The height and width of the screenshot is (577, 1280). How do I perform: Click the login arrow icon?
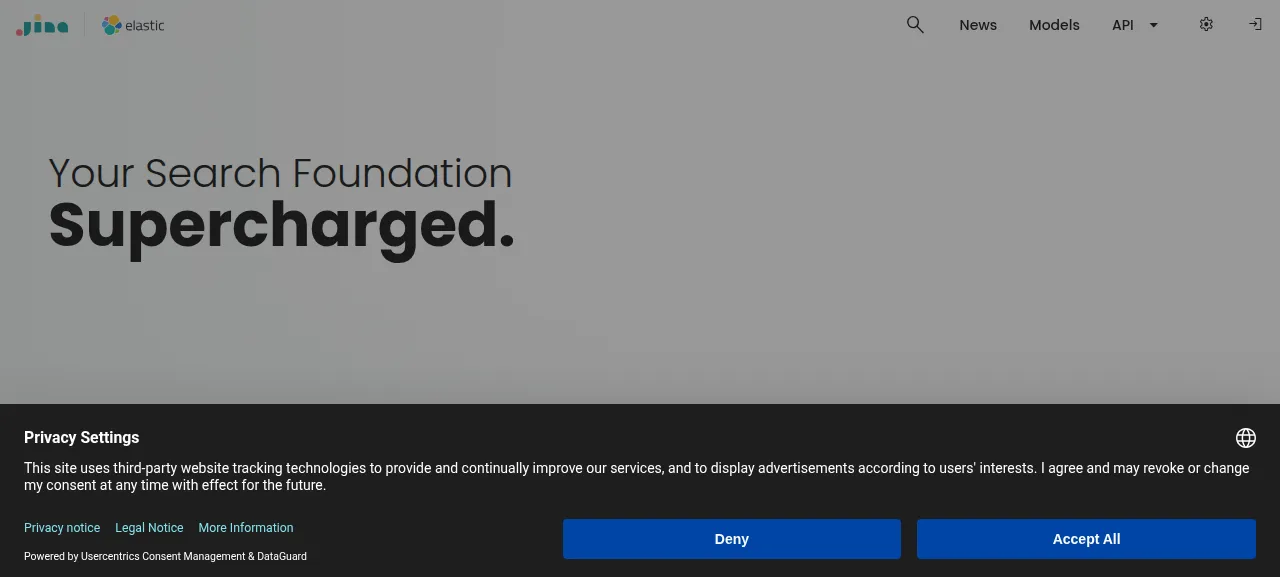1255,25
